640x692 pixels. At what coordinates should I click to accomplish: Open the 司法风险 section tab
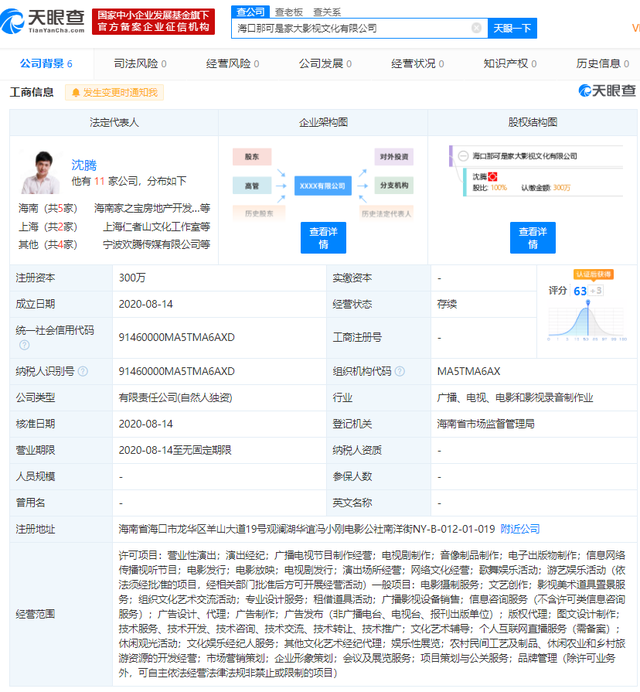[140, 64]
